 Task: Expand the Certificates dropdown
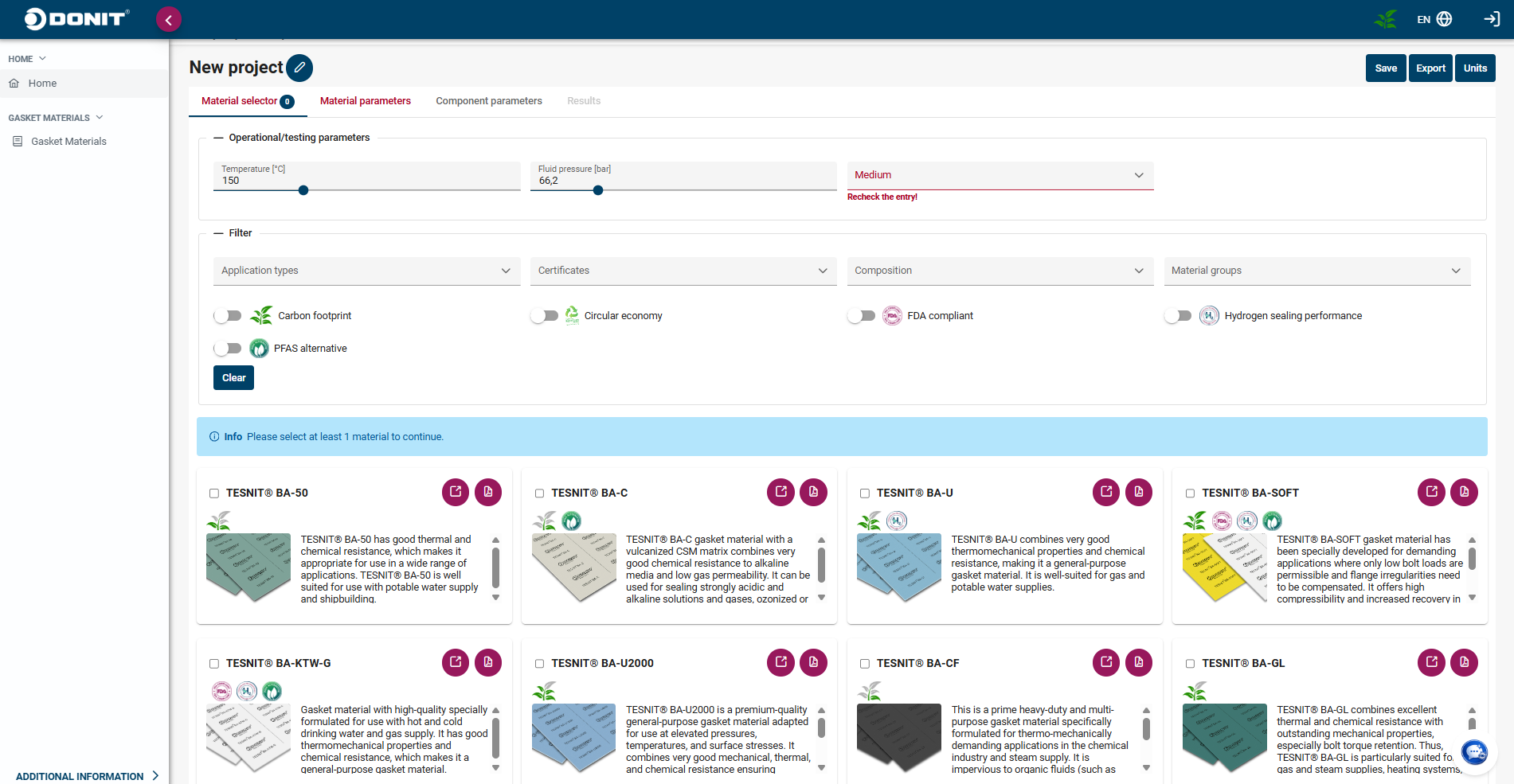[x=683, y=271]
